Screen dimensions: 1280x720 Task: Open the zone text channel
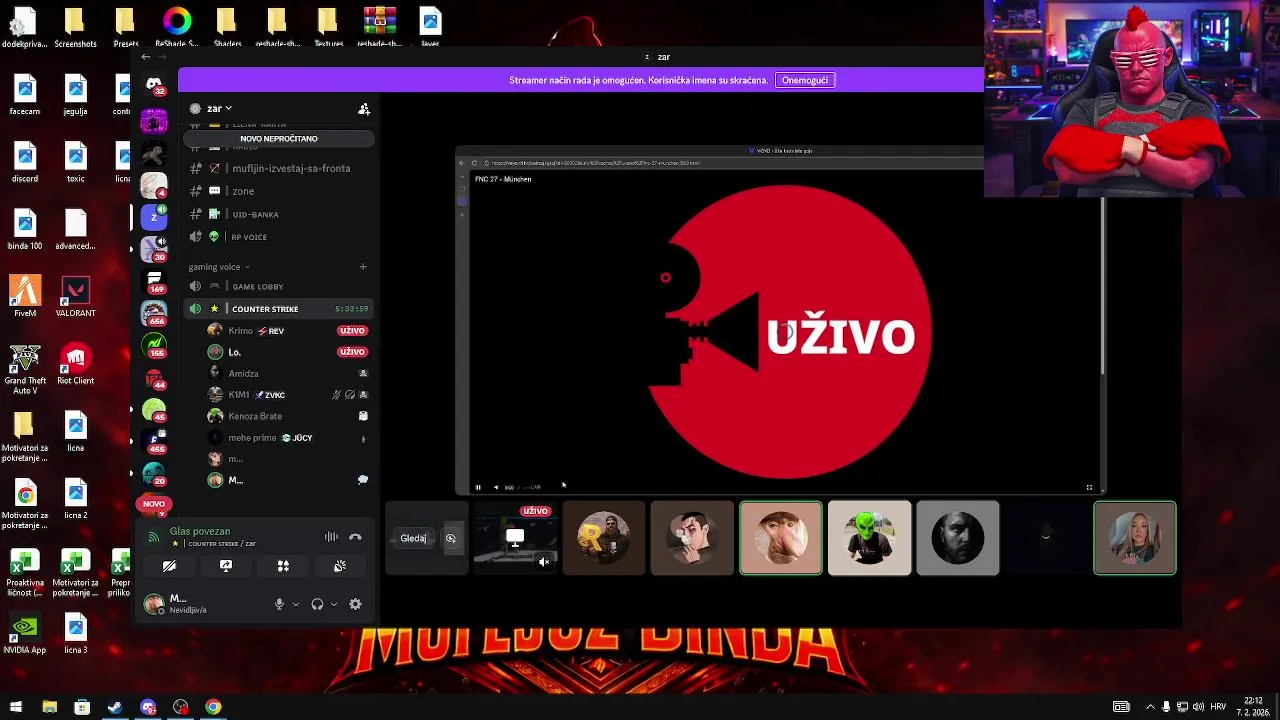[278, 191]
